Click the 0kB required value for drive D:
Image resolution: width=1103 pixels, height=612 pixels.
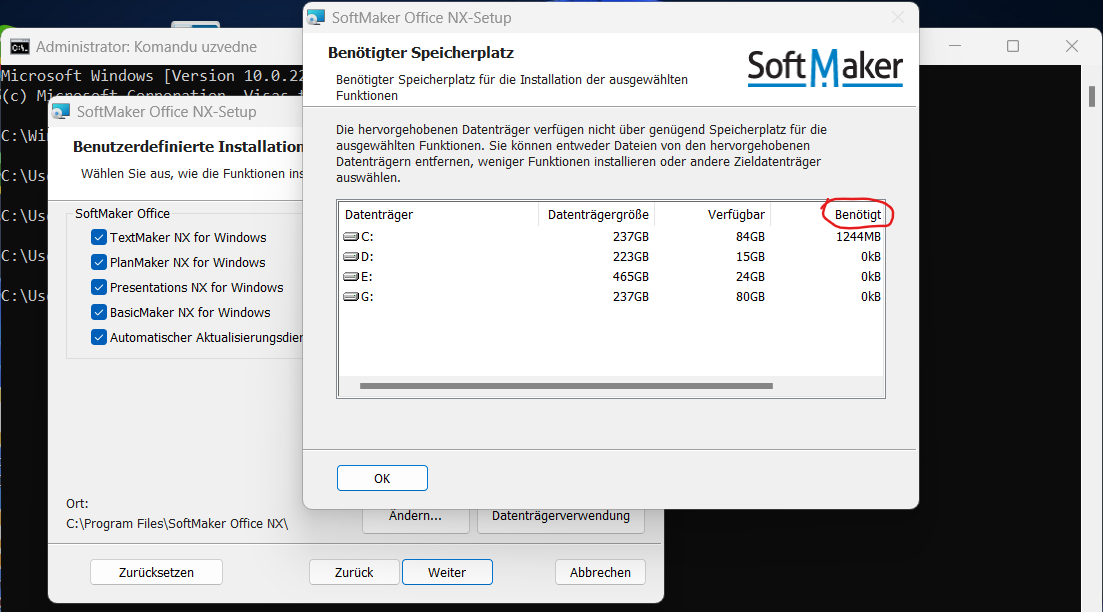click(x=871, y=257)
